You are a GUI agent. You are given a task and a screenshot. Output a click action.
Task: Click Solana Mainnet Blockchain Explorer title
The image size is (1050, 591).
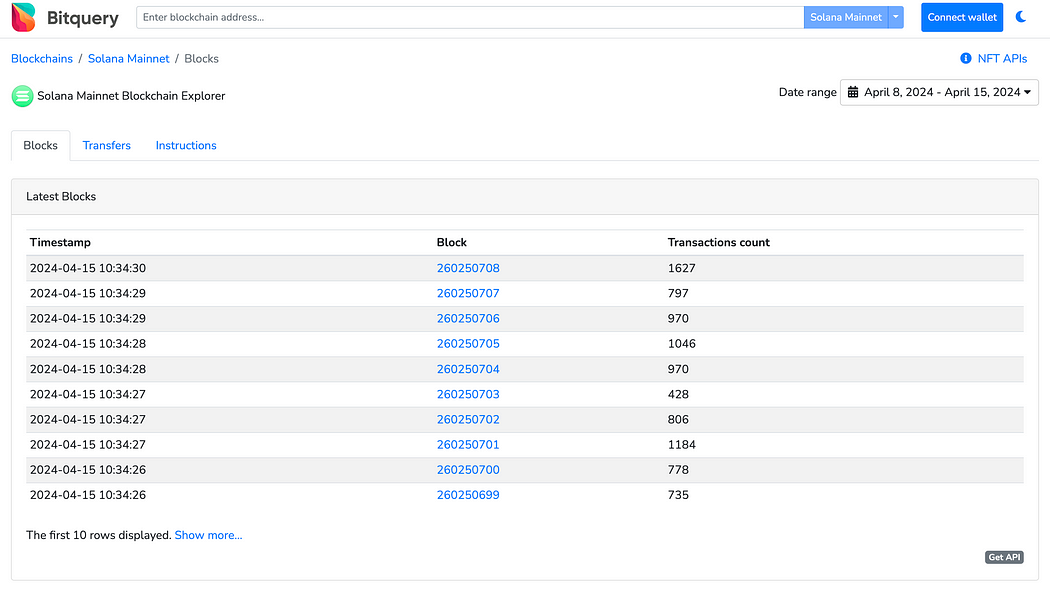click(x=131, y=96)
